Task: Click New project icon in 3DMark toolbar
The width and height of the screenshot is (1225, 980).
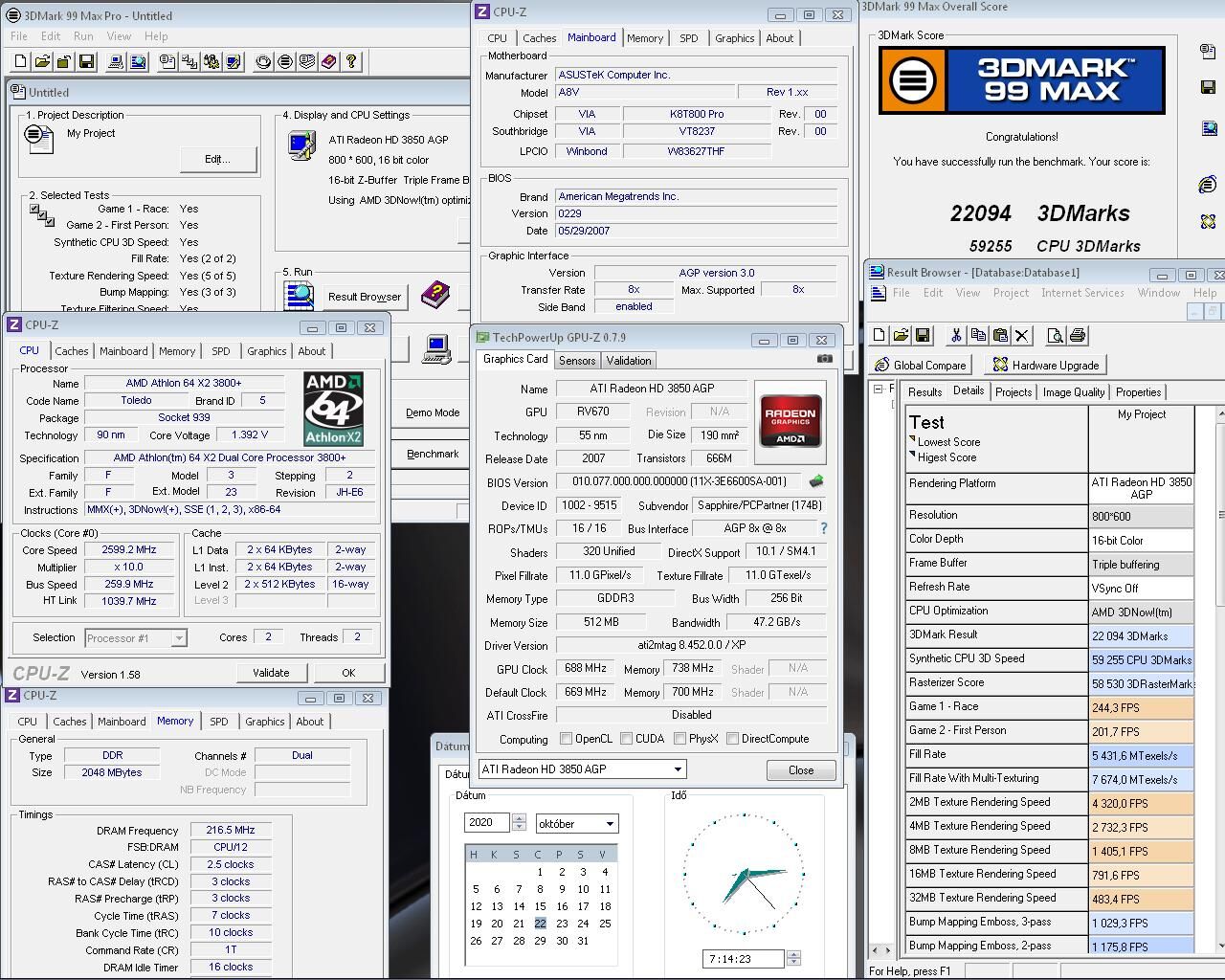Action: point(21,61)
